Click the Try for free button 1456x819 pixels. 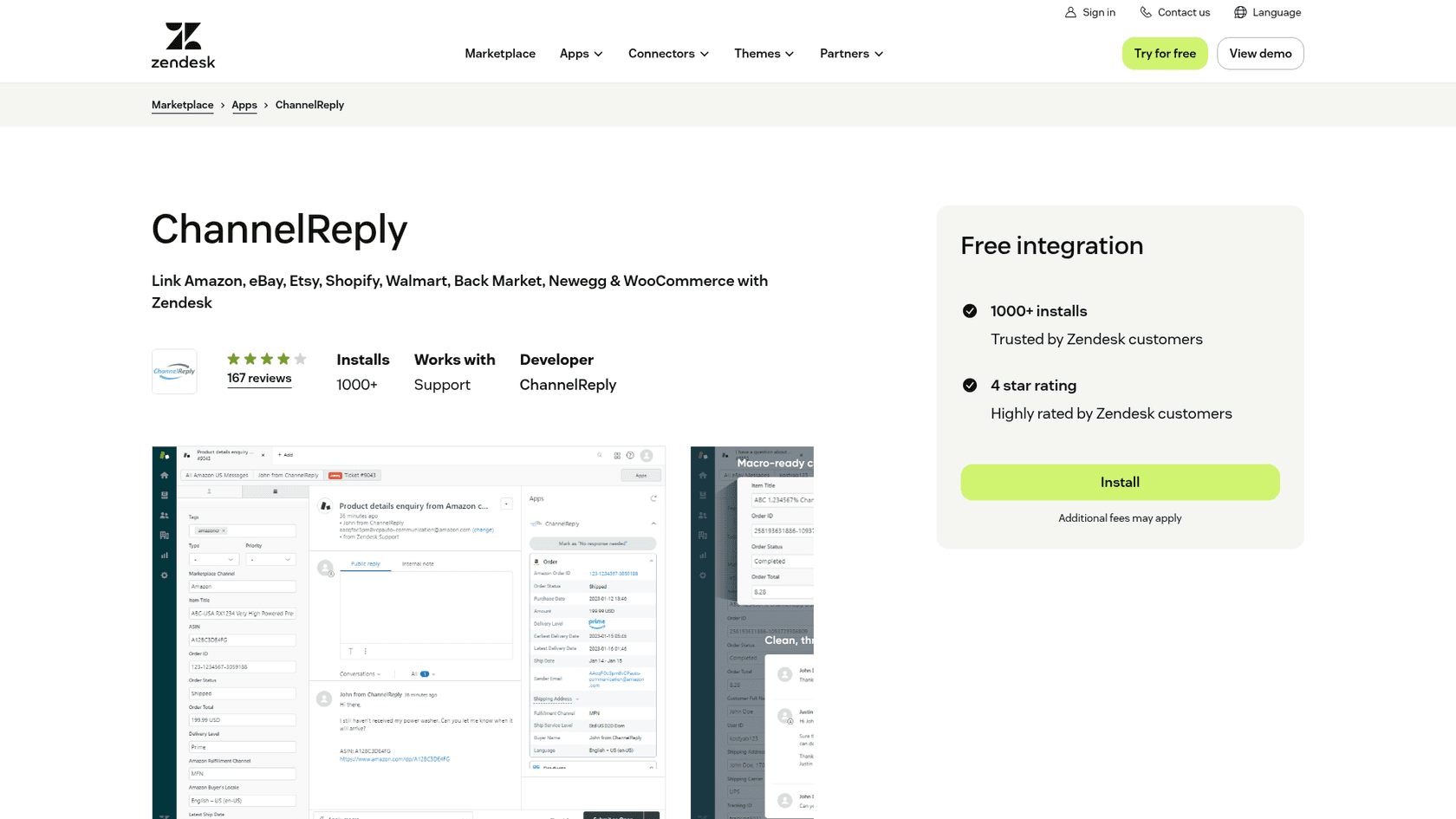pyautogui.click(x=1165, y=54)
